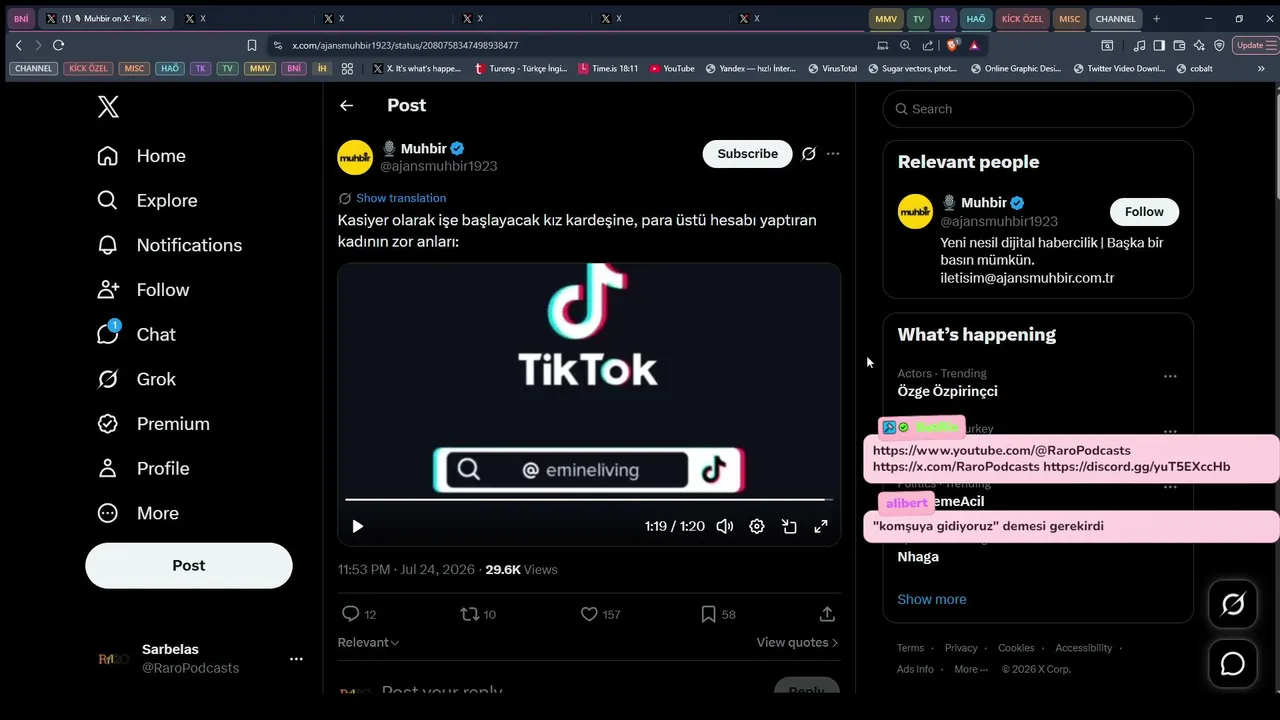This screenshot has width=1280, height=720.
Task: Go back using the arrow next to Post
Action: tap(346, 106)
